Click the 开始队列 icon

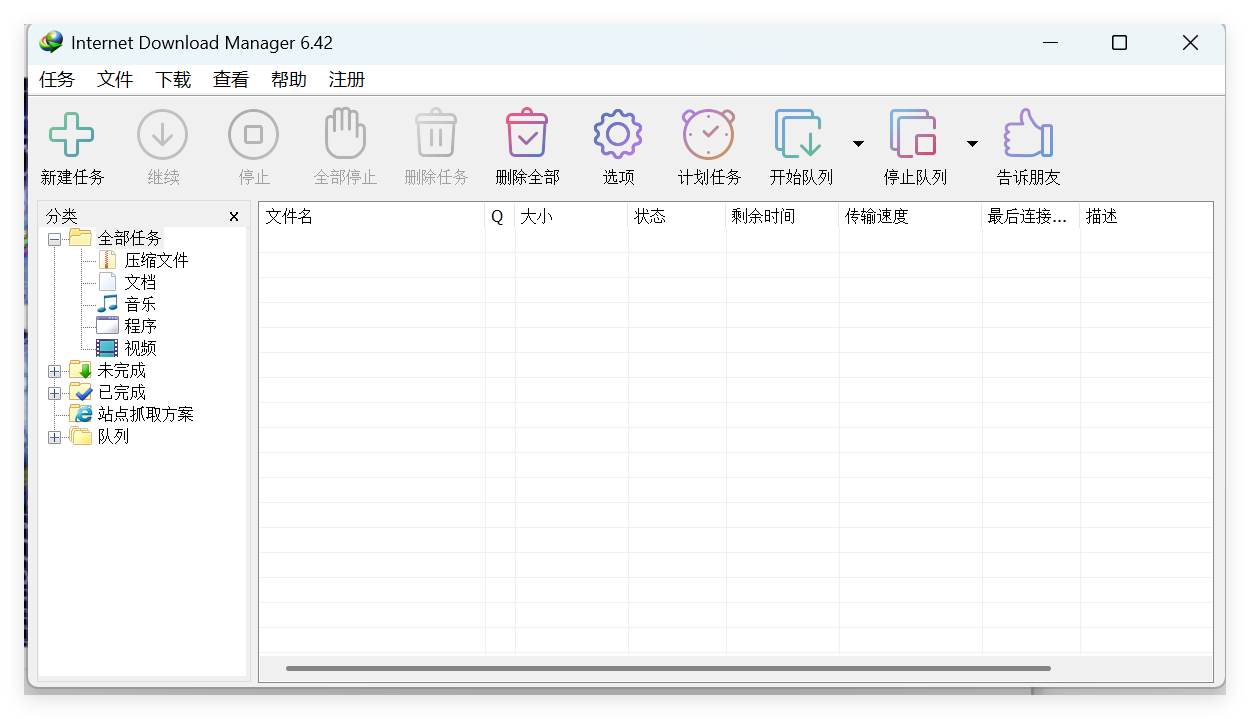click(x=799, y=134)
